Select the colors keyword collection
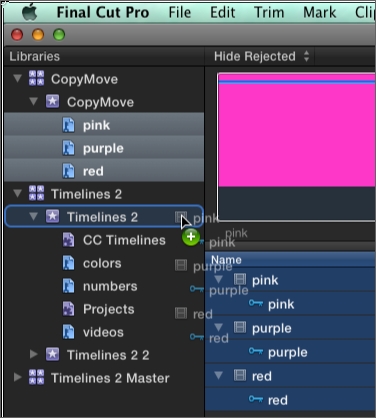This screenshot has width=376, height=418. coord(102,263)
